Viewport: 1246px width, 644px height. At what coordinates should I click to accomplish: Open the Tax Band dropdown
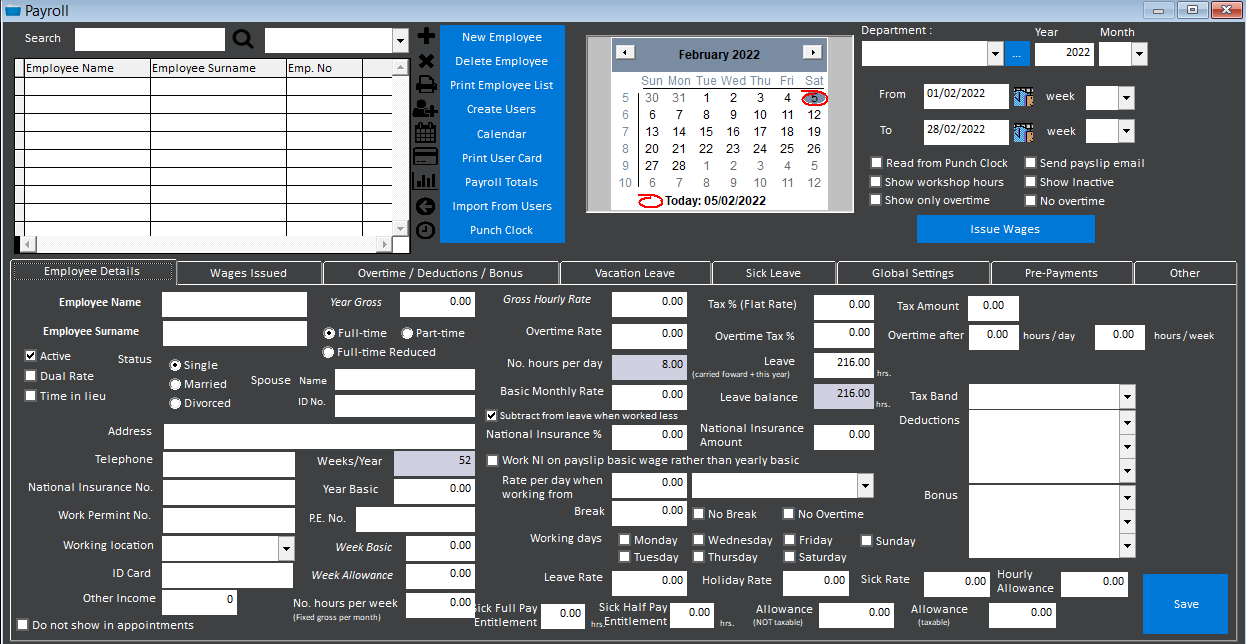point(1128,396)
